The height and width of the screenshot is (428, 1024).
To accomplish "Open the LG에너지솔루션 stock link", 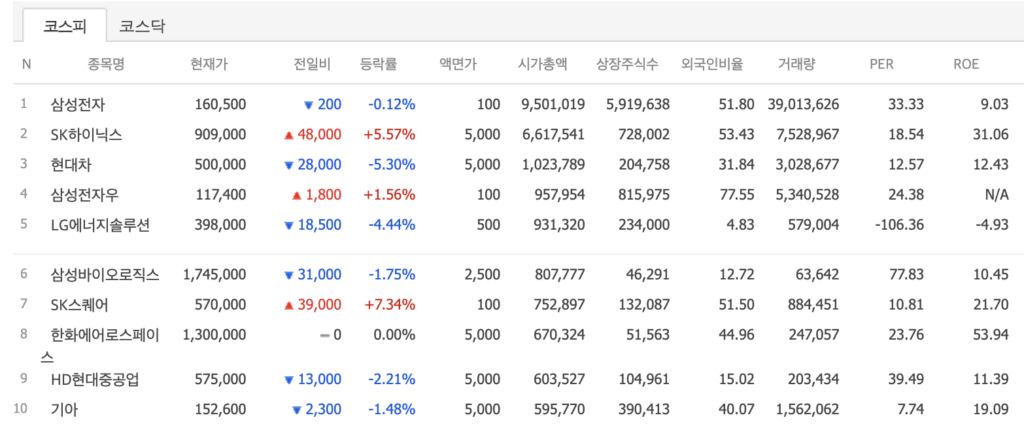I will coord(101,225).
